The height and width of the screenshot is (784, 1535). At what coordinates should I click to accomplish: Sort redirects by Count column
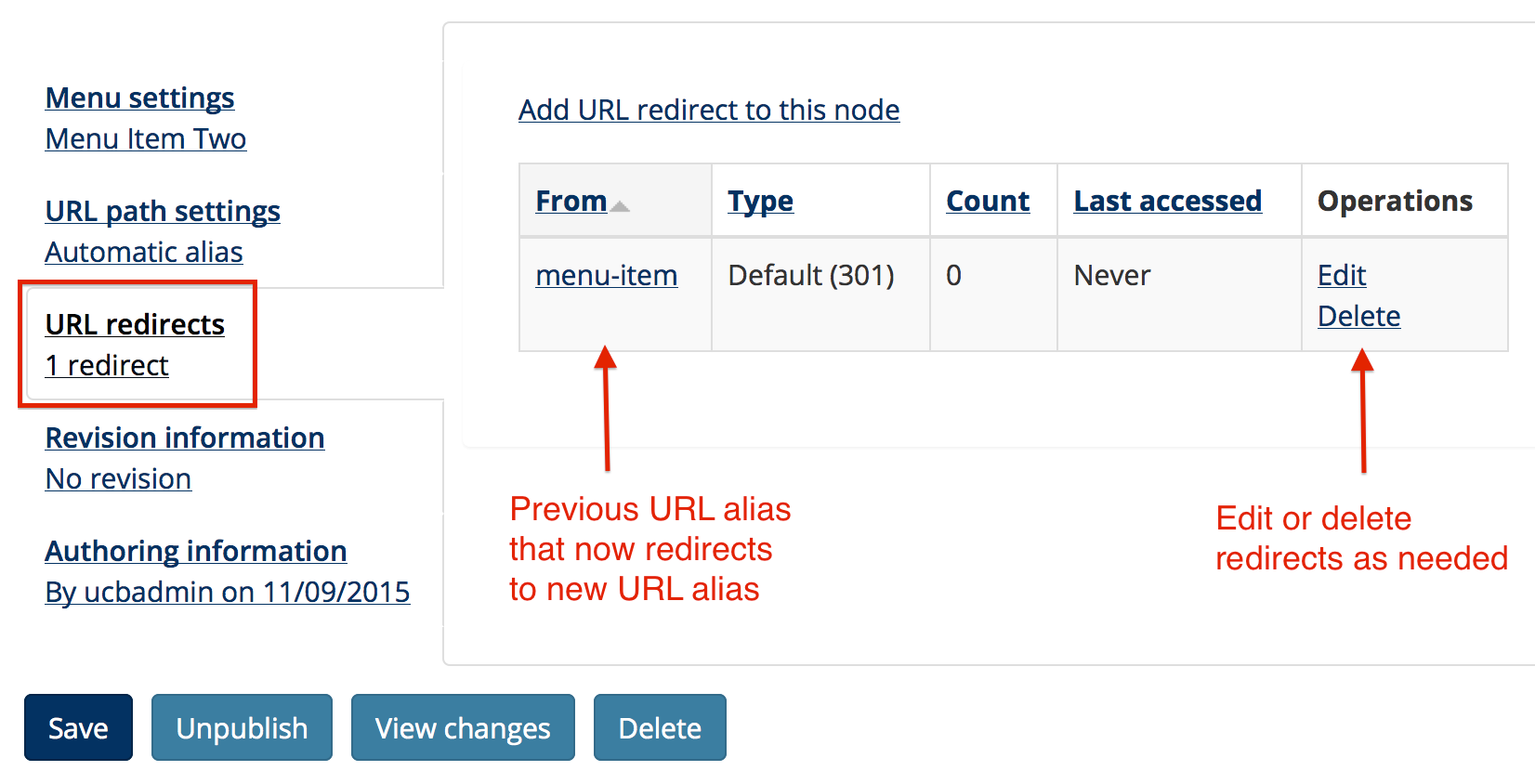click(988, 201)
